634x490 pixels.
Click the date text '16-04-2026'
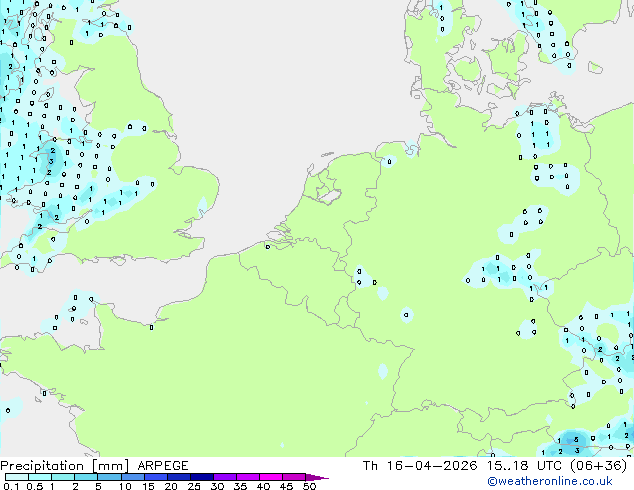pyautogui.click(x=432, y=466)
